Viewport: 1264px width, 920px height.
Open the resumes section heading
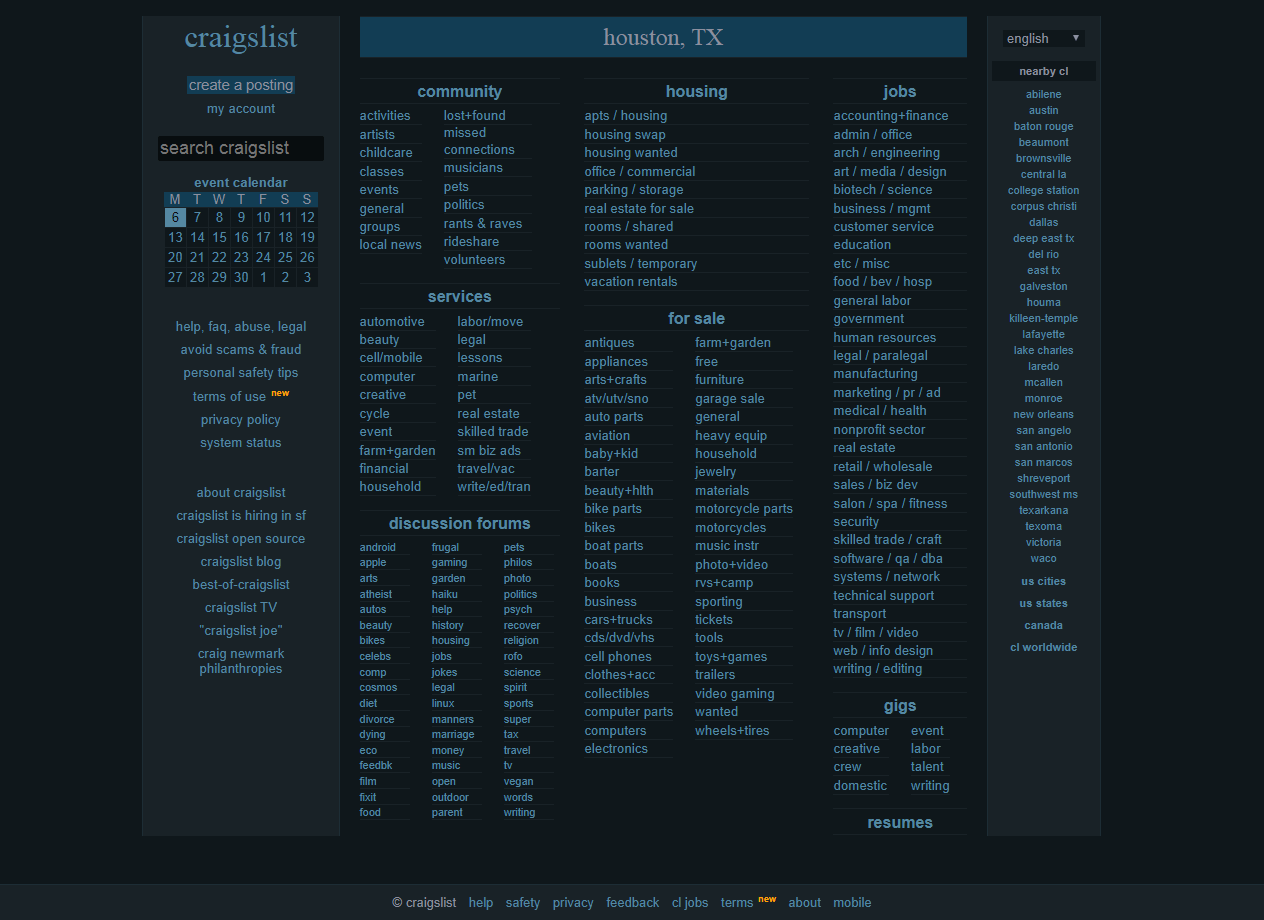(900, 822)
